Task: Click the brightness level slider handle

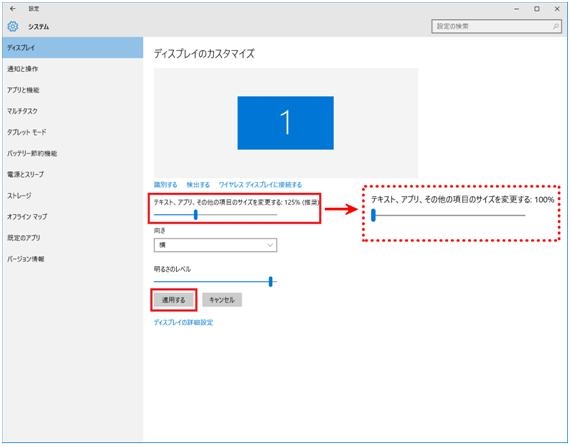Action: [270, 281]
